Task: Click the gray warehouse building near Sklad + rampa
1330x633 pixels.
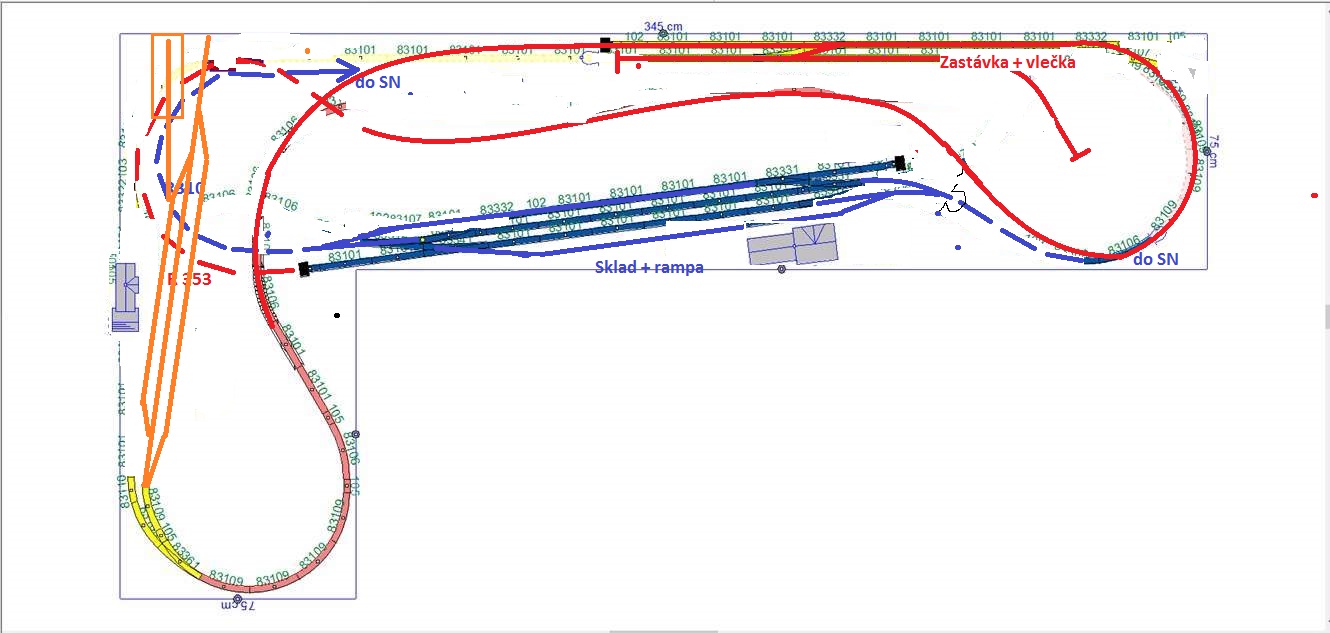Action: [x=793, y=245]
